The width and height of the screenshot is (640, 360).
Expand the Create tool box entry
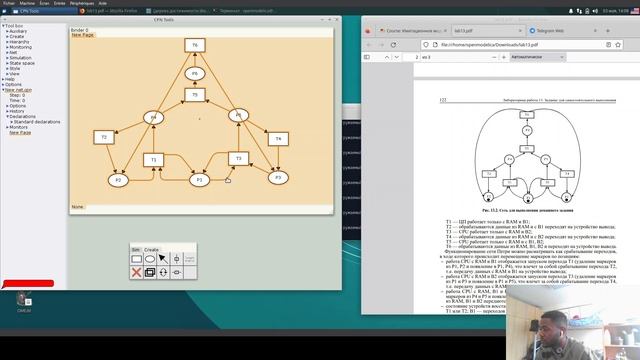click(7, 36)
